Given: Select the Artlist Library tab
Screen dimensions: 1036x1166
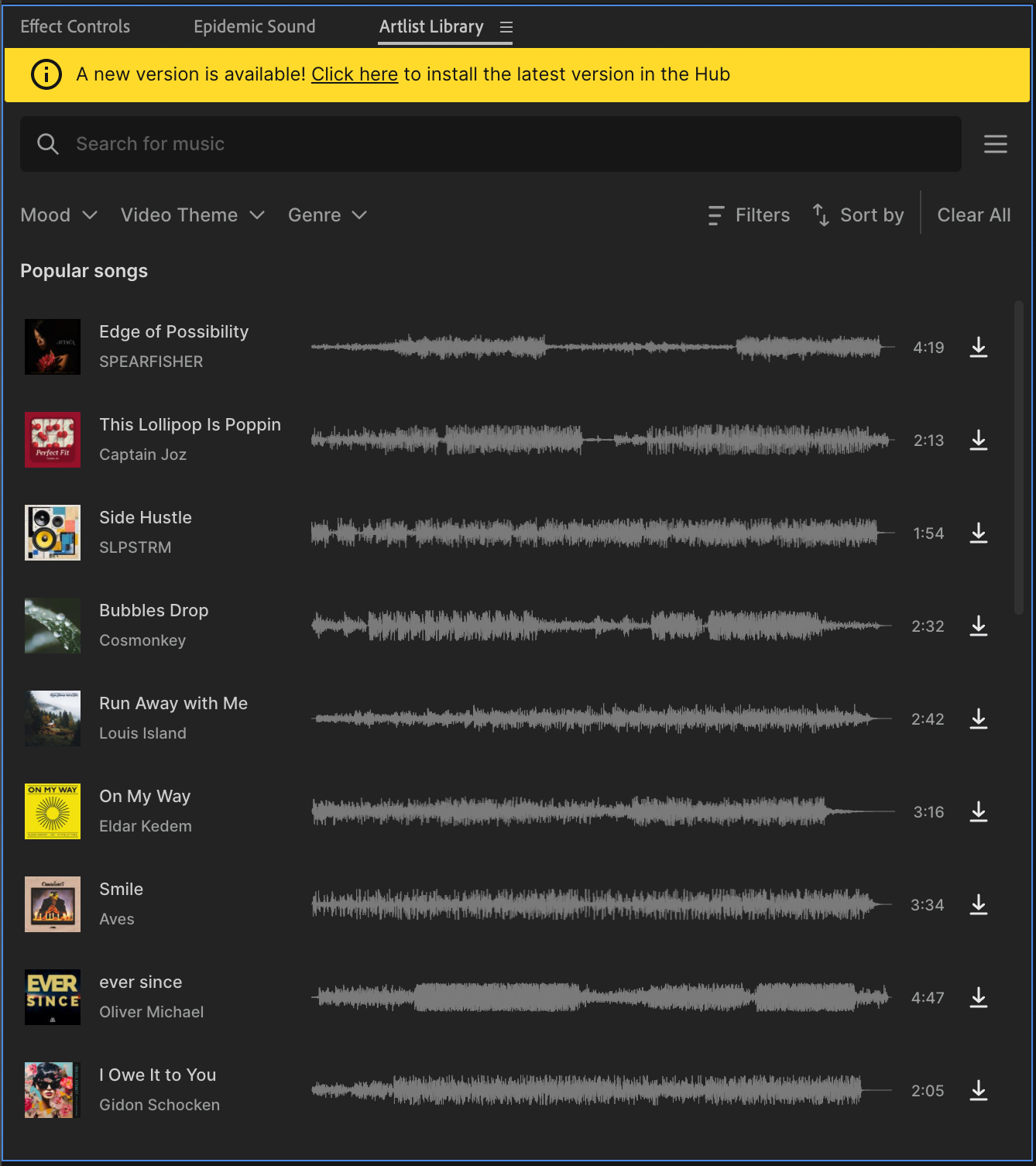Looking at the screenshot, I should pyautogui.click(x=431, y=26).
